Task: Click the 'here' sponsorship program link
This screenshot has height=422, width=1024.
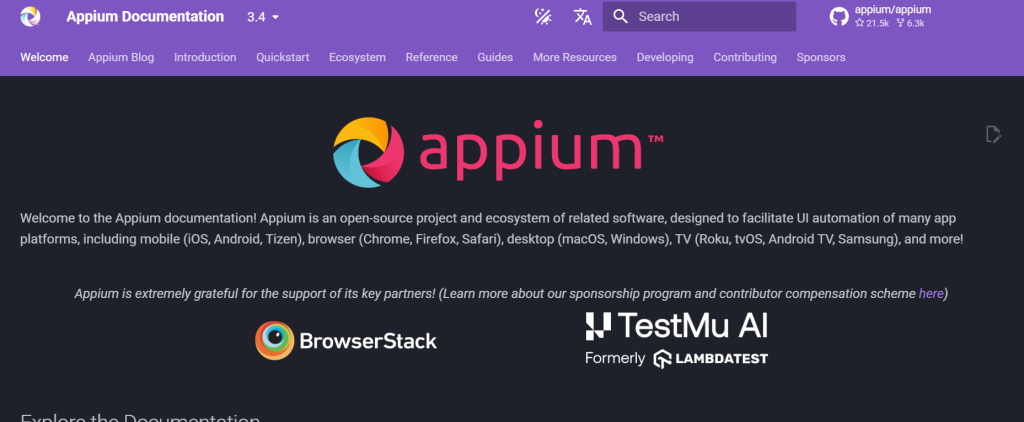Action: pos(931,294)
